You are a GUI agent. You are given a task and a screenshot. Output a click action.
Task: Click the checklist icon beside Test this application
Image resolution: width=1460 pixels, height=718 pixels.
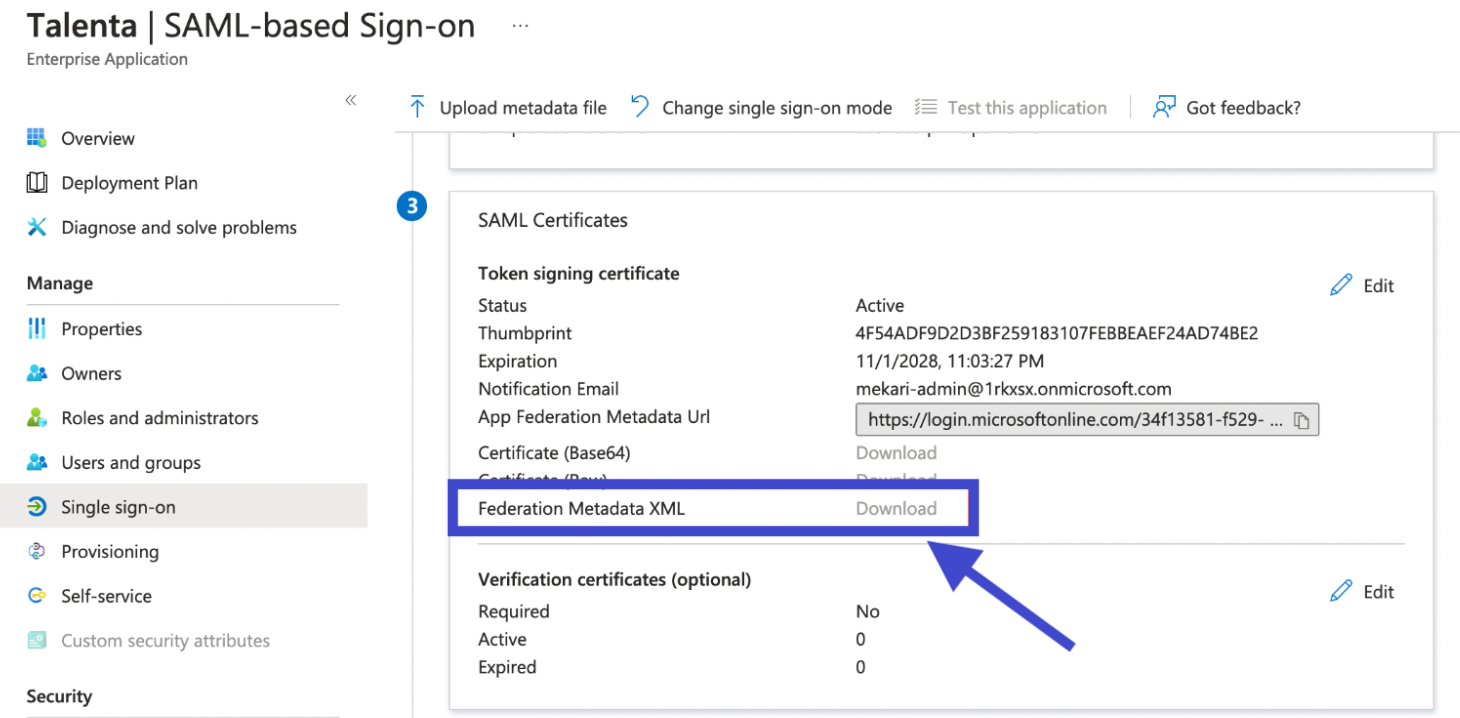pyautogui.click(x=925, y=107)
